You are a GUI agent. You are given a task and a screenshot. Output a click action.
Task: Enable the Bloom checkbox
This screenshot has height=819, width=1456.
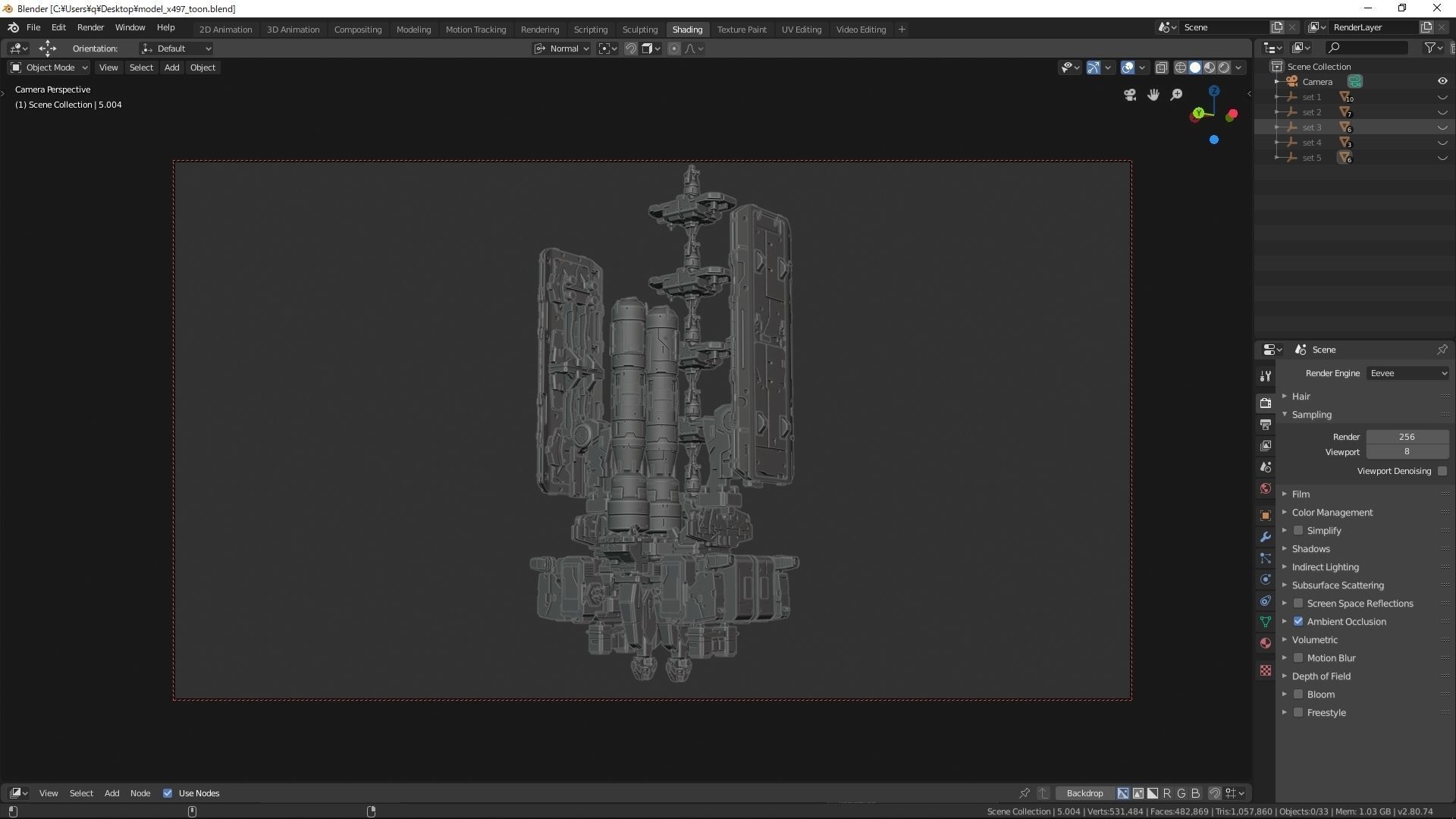[x=1298, y=695]
